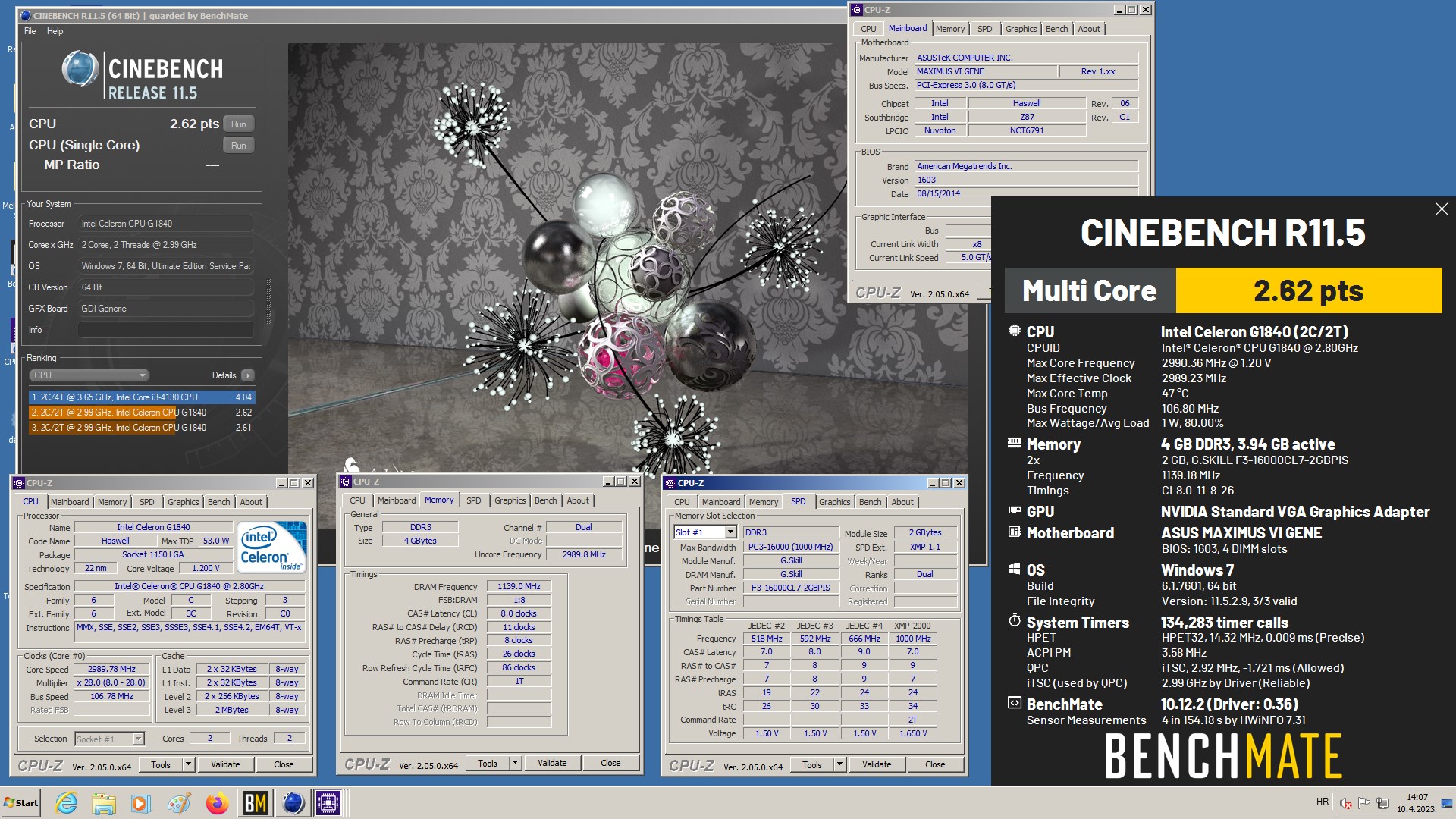This screenshot has height=819, width=1456.
Task: Click the Info input field
Action: [166, 330]
